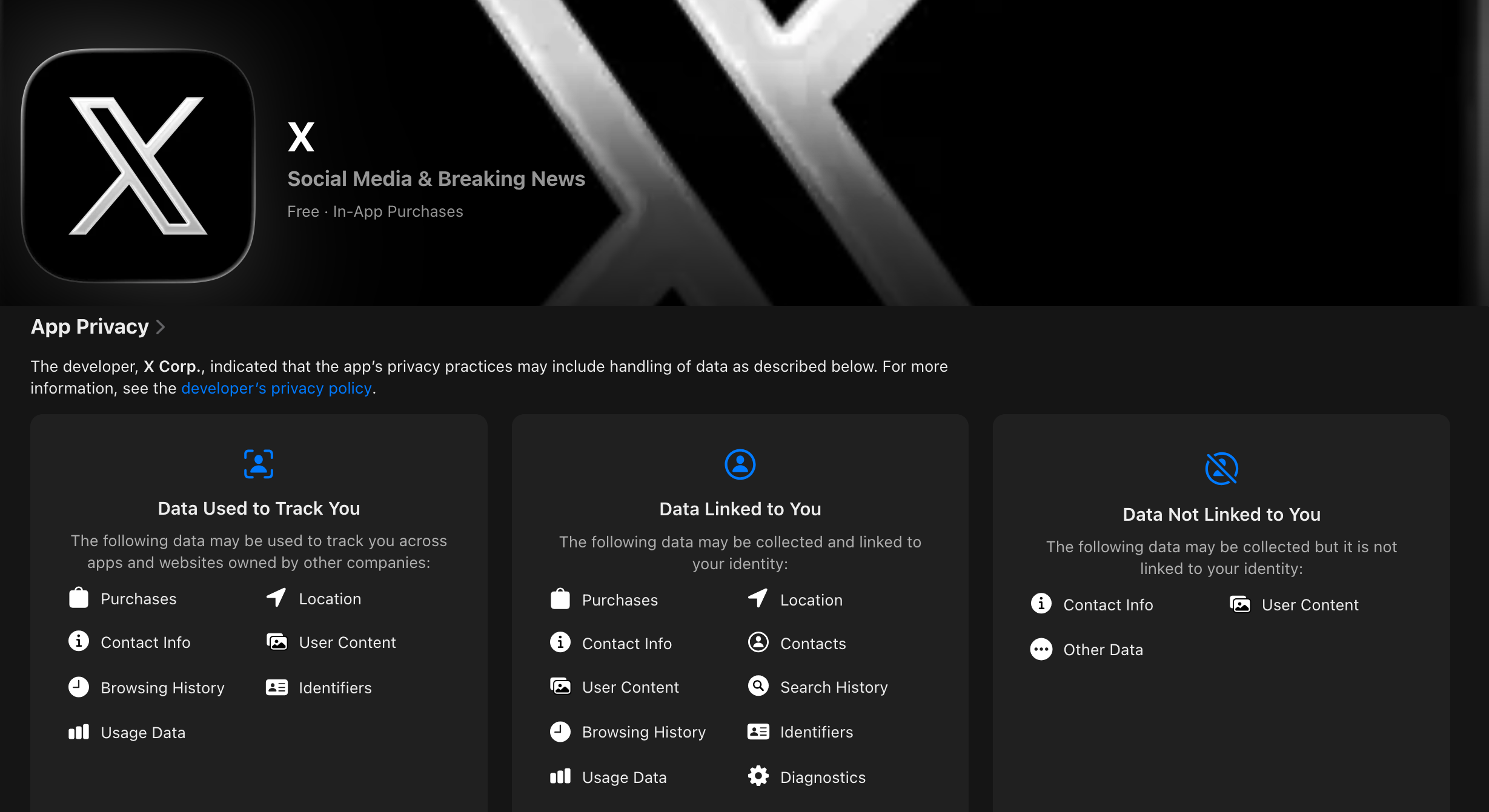This screenshot has height=812, width=1489.
Task: Click User Content icon in Not Linked card
Action: [x=1240, y=604]
